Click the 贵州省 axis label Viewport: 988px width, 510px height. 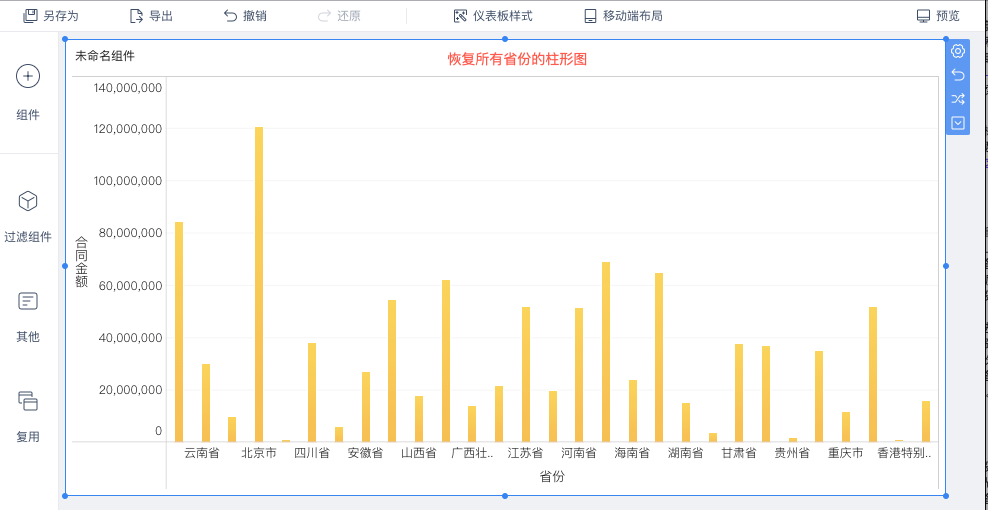click(x=792, y=453)
